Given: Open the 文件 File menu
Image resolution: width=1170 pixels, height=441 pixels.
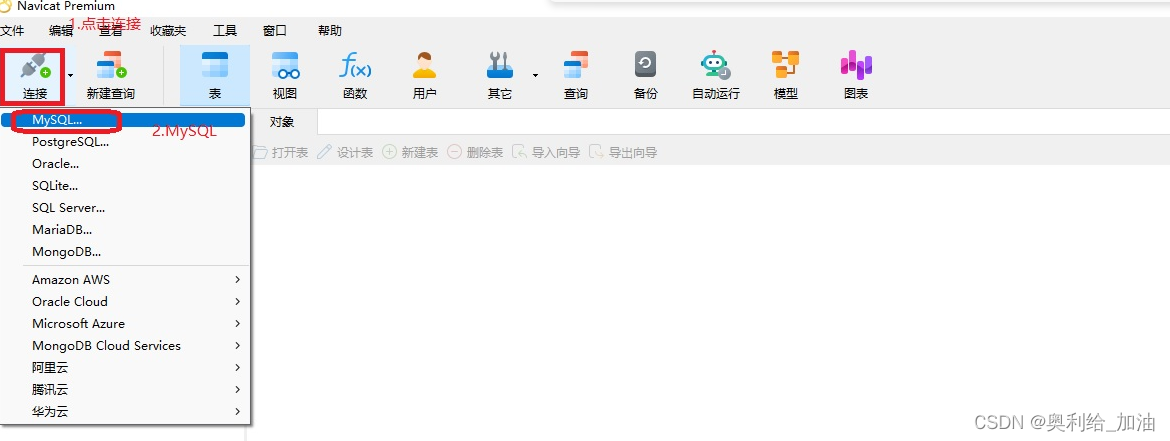Looking at the screenshot, I should (x=12, y=31).
